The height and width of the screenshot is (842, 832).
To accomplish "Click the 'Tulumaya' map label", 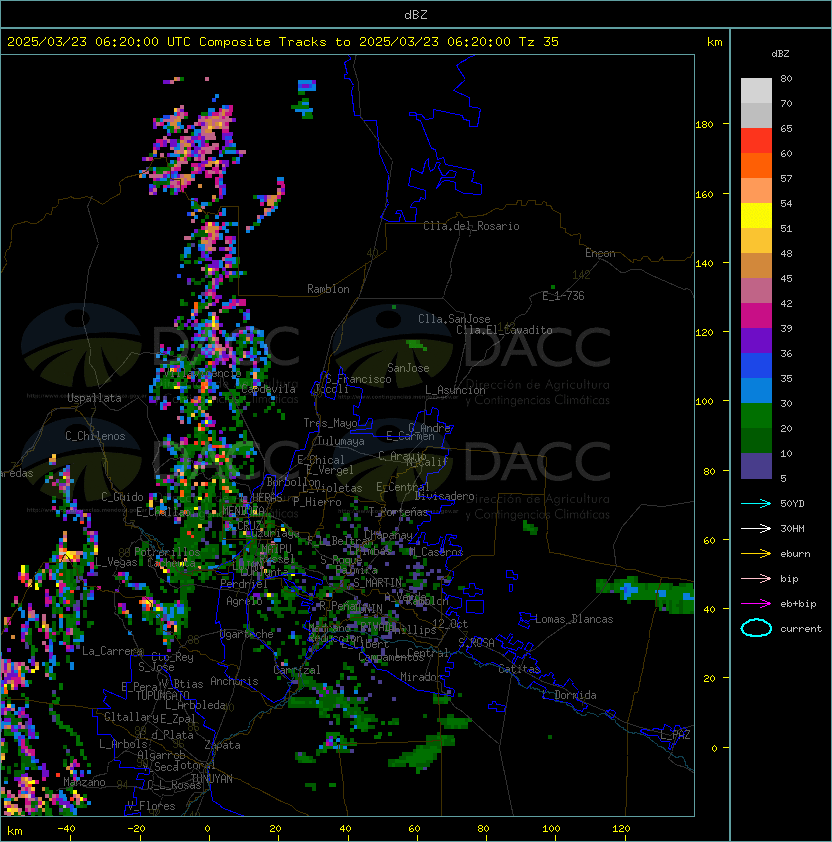I will point(341,441).
